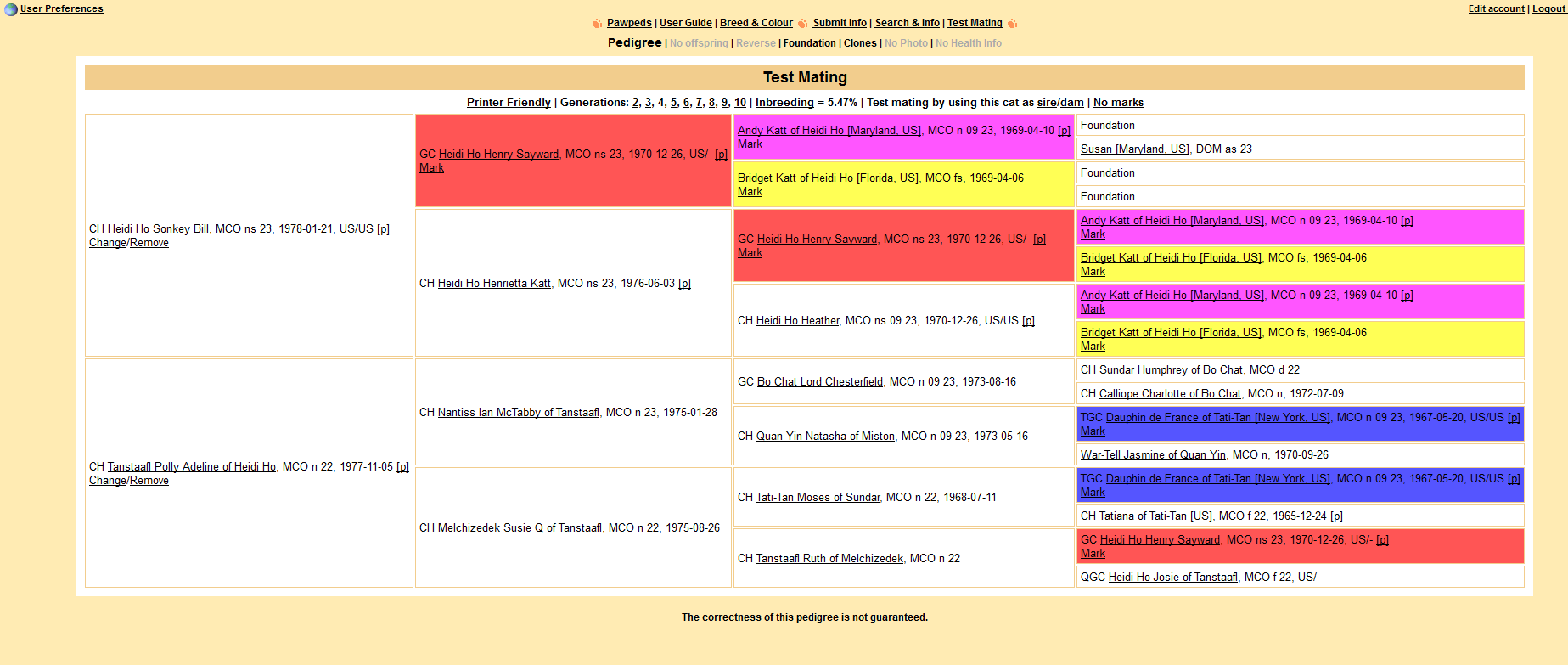The height and width of the screenshot is (665, 1568).
Task: Click the globe icon beside User Preferences
Action: [10, 9]
